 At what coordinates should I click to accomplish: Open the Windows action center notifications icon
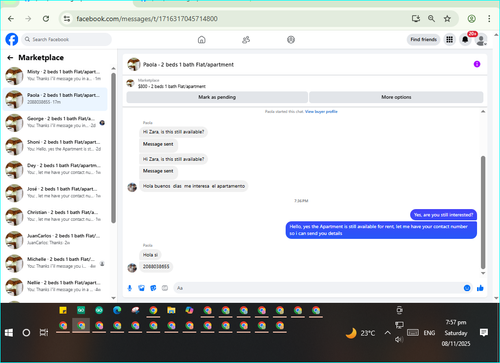click(x=484, y=332)
